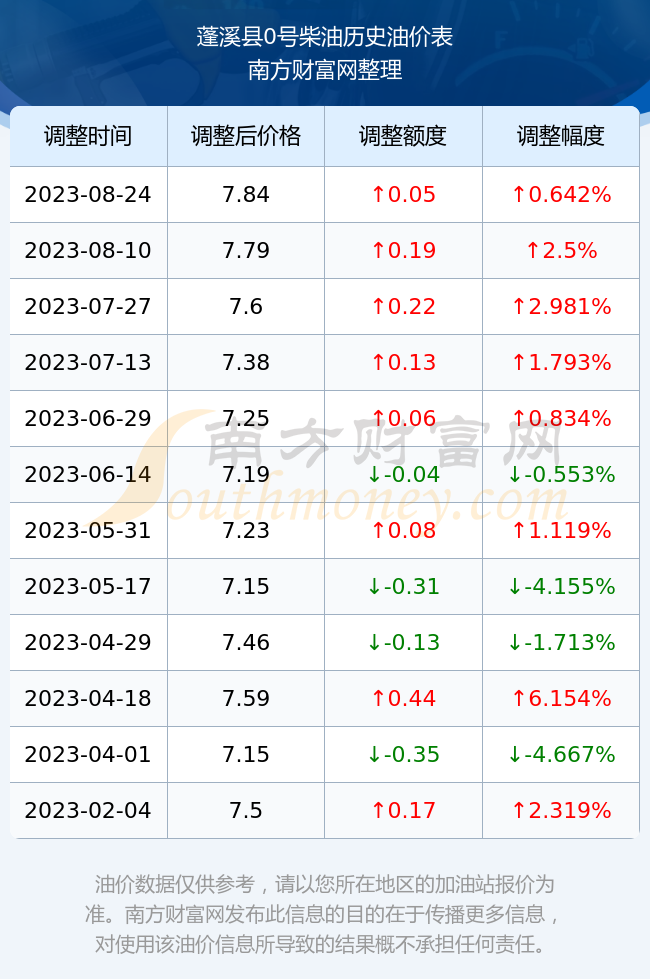Click the up arrow next to 2.5%

click(x=532, y=251)
